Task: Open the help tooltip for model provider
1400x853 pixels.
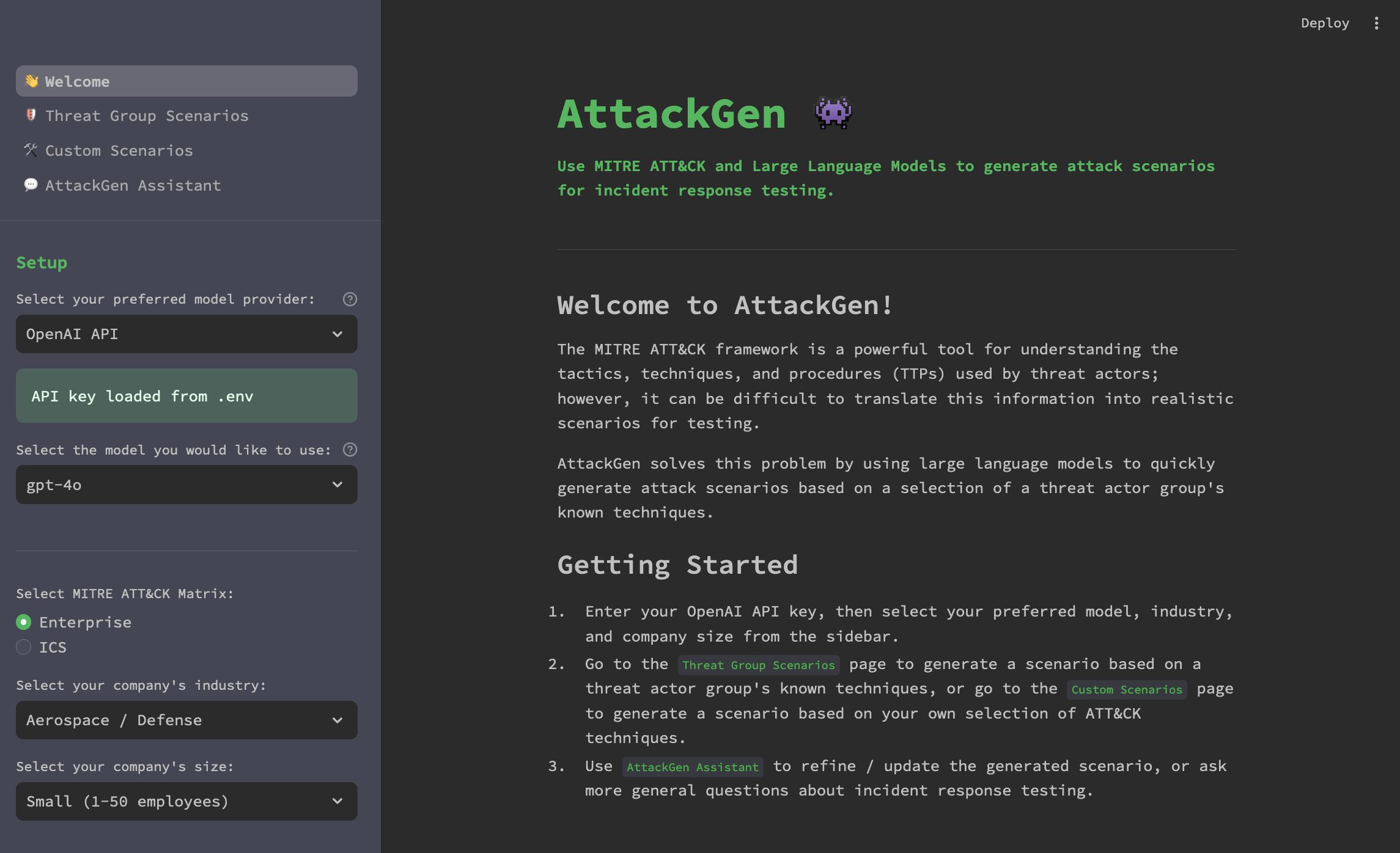Action: [349, 299]
